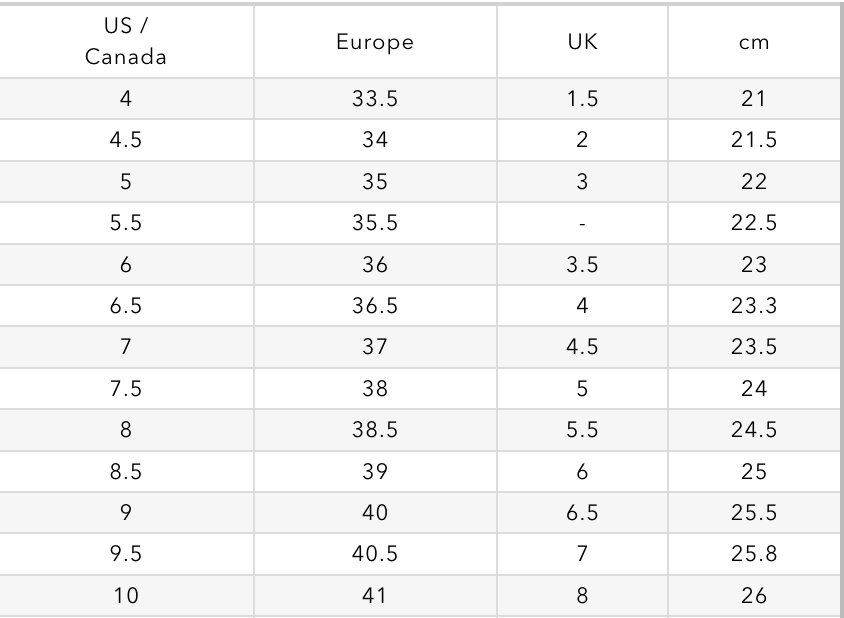This screenshot has width=844, height=618.
Task: Click the US / Canada column header
Action: tap(126, 43)
